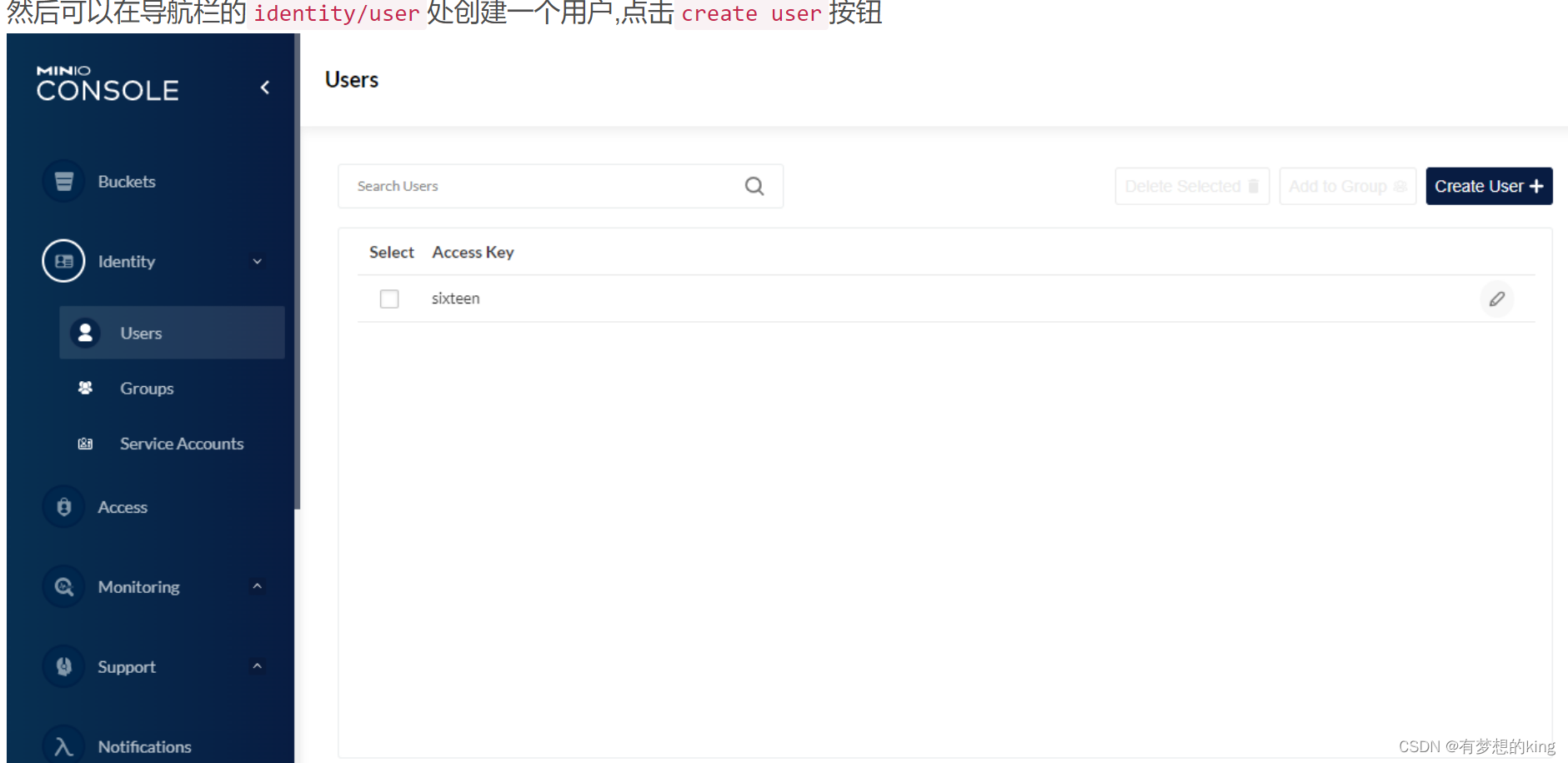Toggle the Select checkbox for user sixteen
Screen dimensions: 1568x763
[x=388, y=299]
